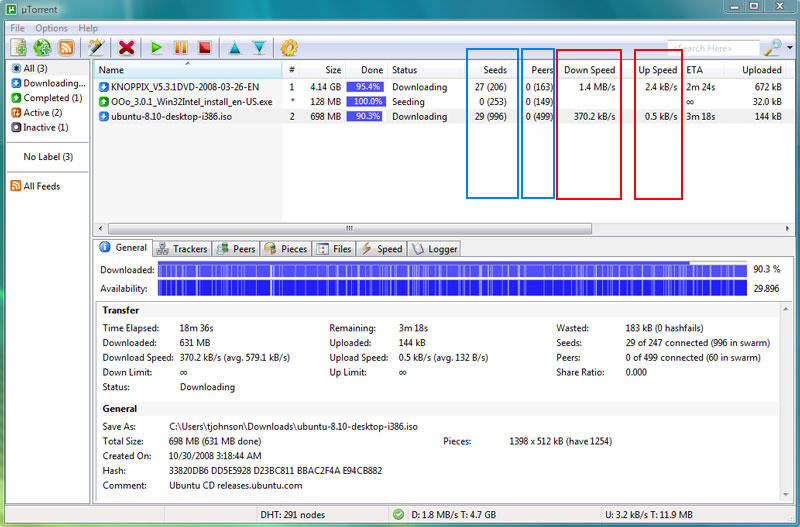
Task: Click the 100.0% progress bar of OOo
Action: (365, 102)
